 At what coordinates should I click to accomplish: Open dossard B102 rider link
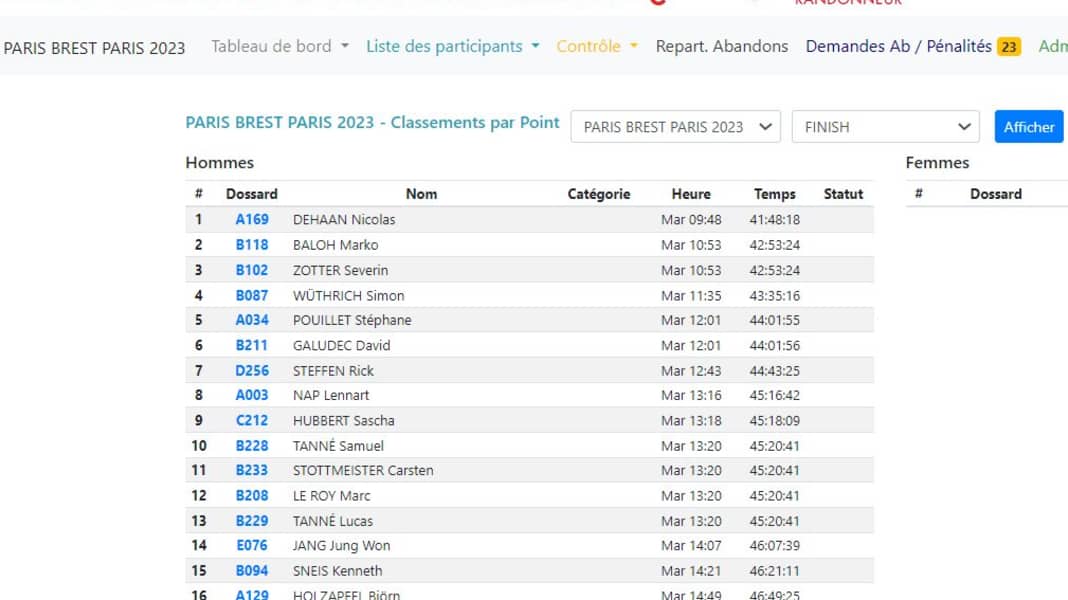[252, 270]
